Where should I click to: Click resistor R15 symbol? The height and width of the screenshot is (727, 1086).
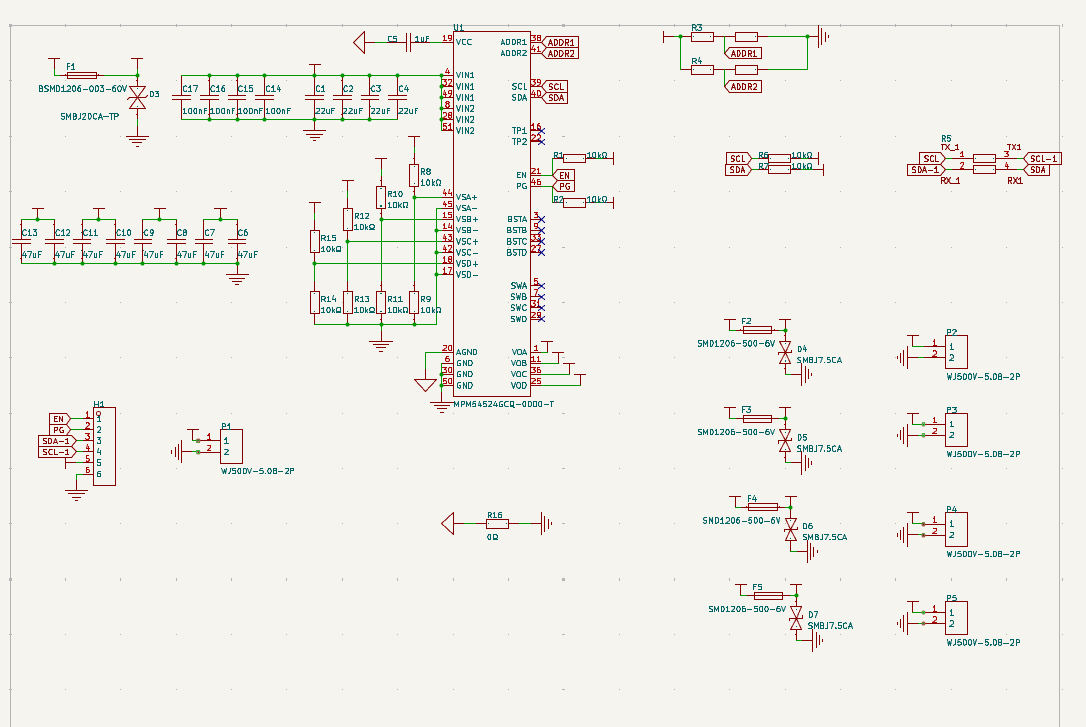pos(314,241)
